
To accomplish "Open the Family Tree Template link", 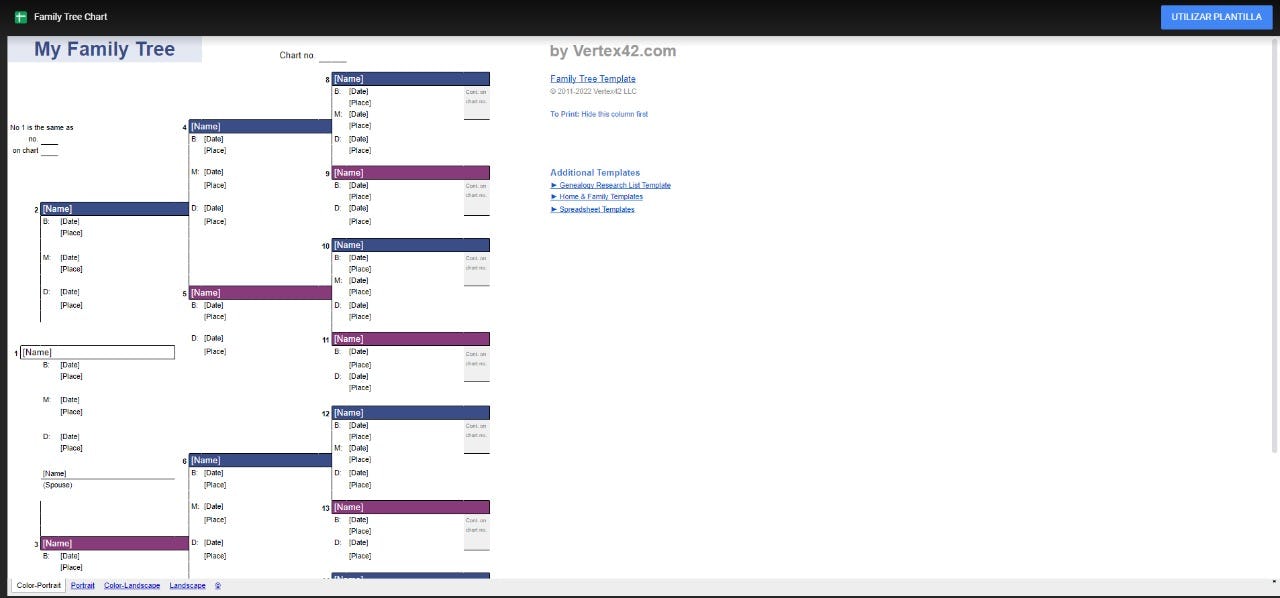I will 592,79.
